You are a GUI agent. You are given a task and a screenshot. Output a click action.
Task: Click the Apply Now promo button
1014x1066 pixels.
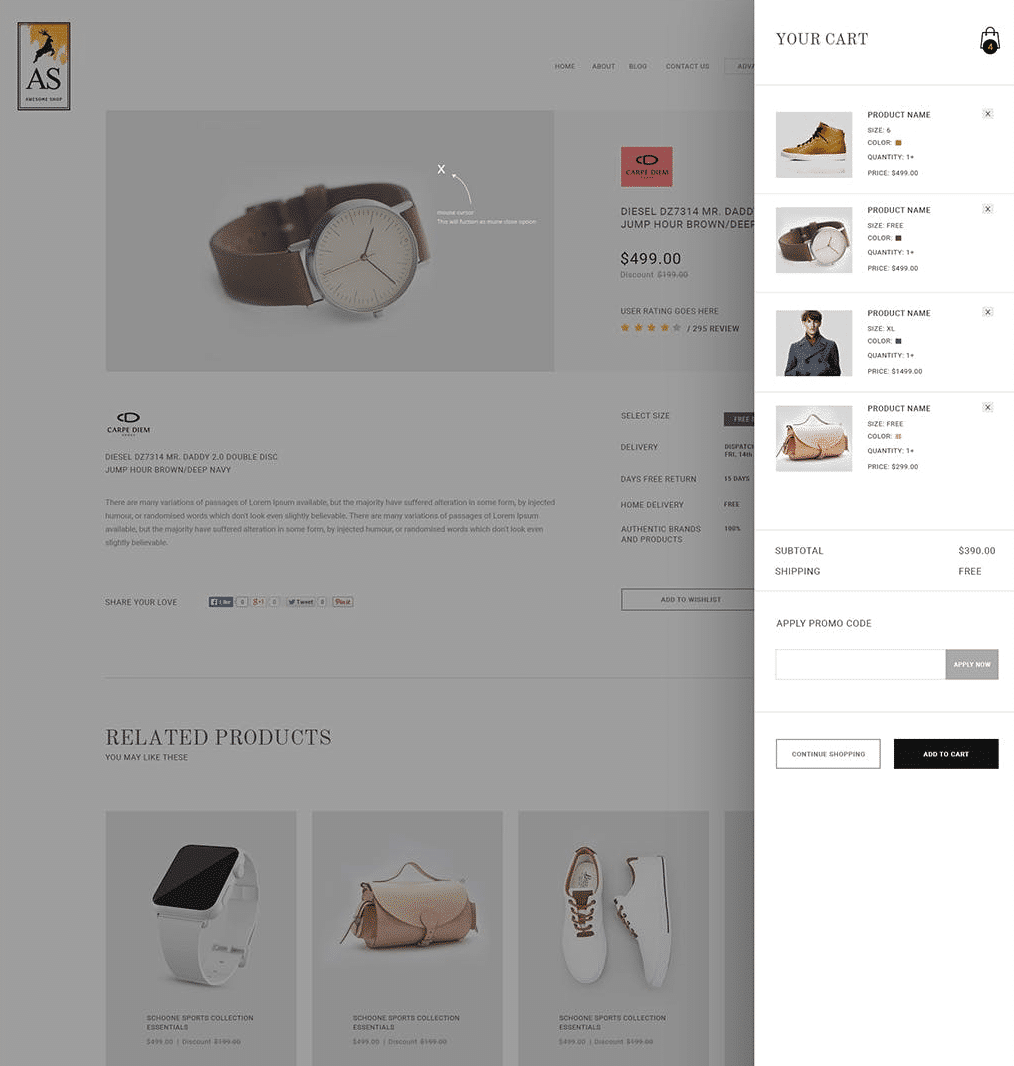click(972, 664)
